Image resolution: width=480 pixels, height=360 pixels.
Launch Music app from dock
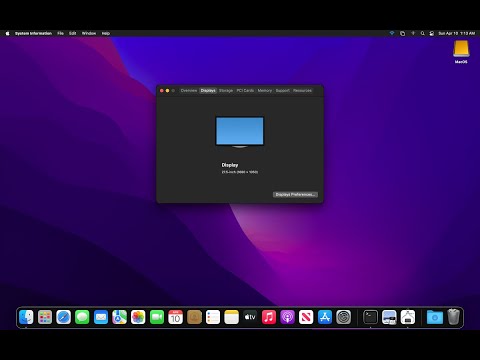click(269, 317)
